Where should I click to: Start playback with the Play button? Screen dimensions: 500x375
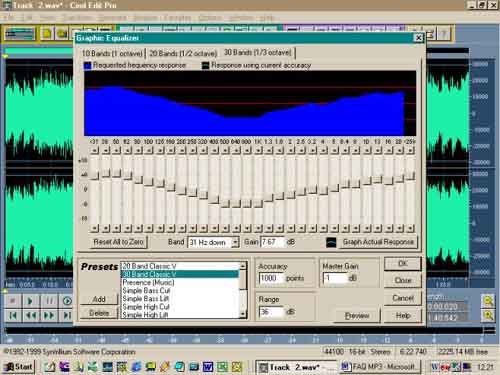(30, 301)
